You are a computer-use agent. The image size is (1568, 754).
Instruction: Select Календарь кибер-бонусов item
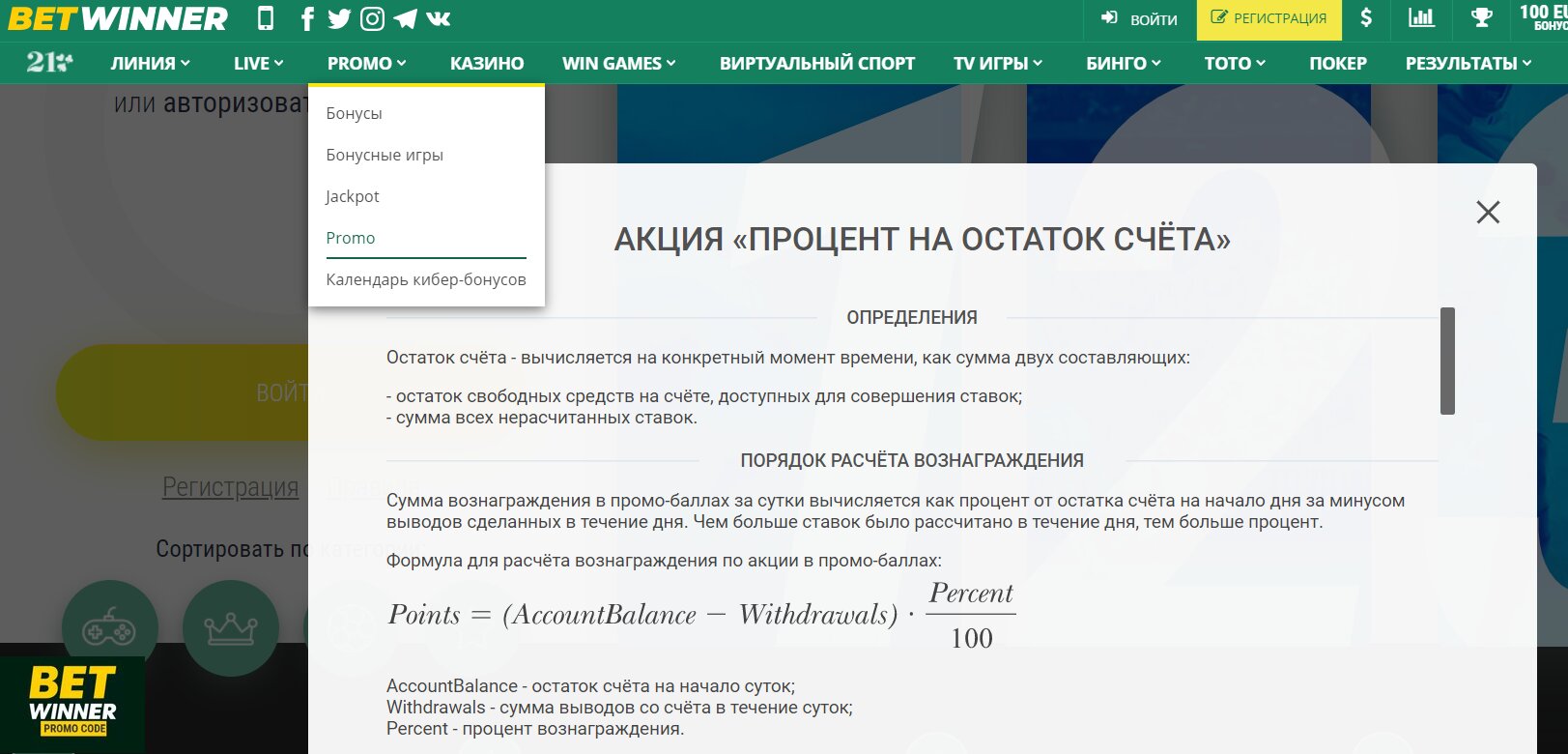(x=426, y=279)
